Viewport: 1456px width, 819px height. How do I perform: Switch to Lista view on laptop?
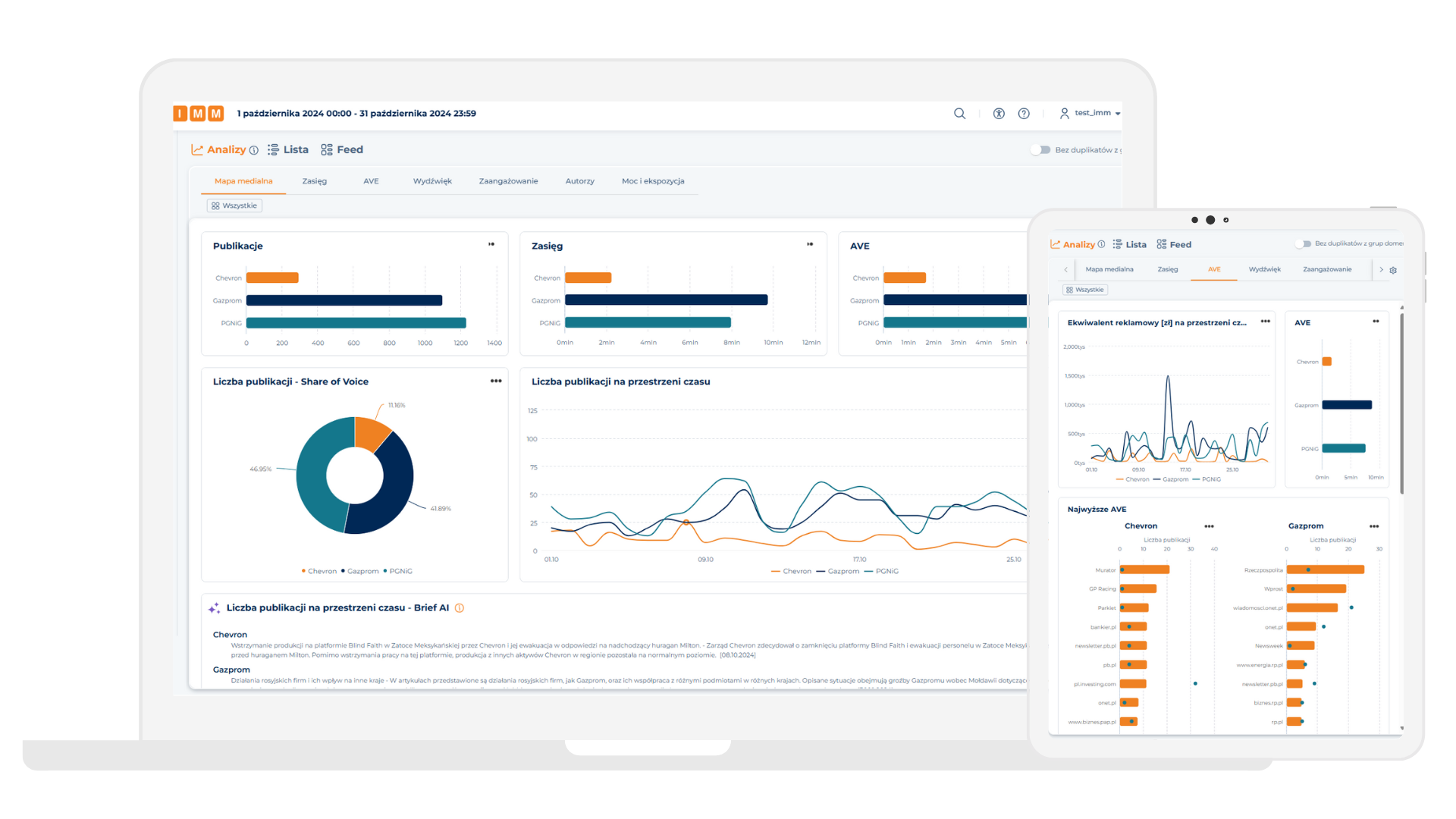(x=288, y=149)
